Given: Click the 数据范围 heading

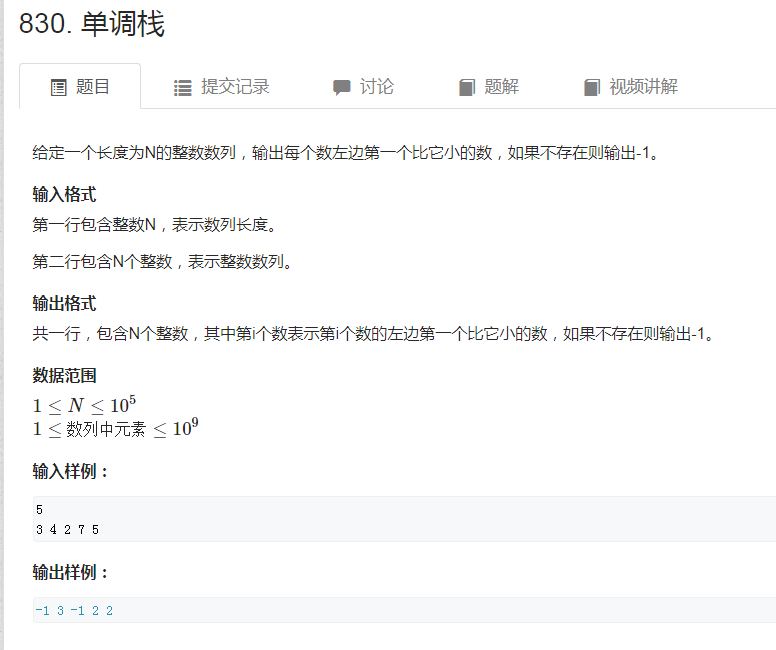Looking at the screenshot, I should pyautogui.click(x=64, y=375).
